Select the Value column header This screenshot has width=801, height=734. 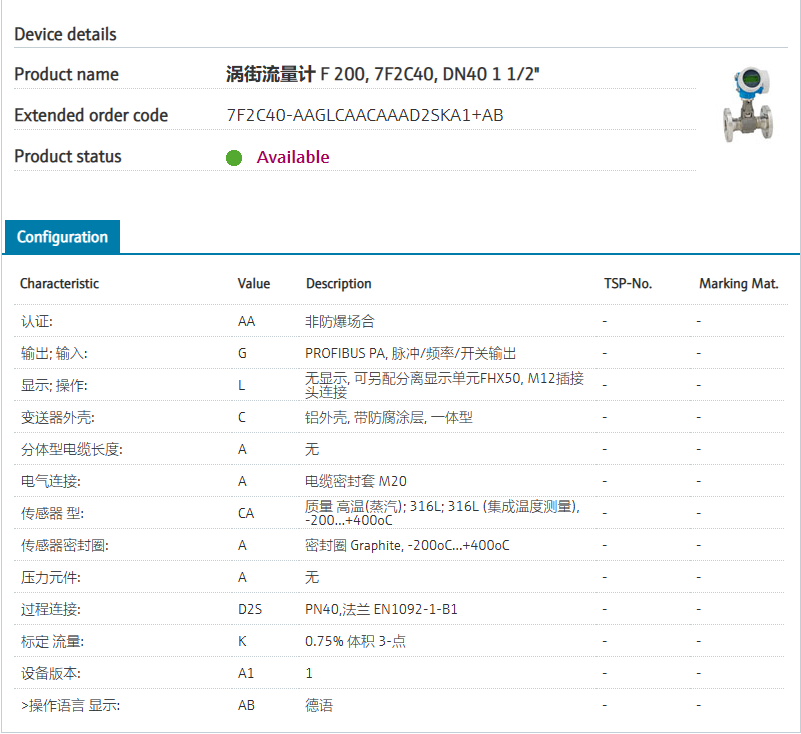point(254,284)
